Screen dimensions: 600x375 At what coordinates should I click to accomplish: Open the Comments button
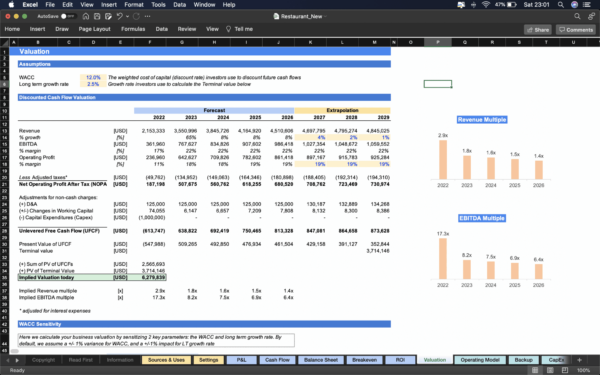[x=576, y=29]
